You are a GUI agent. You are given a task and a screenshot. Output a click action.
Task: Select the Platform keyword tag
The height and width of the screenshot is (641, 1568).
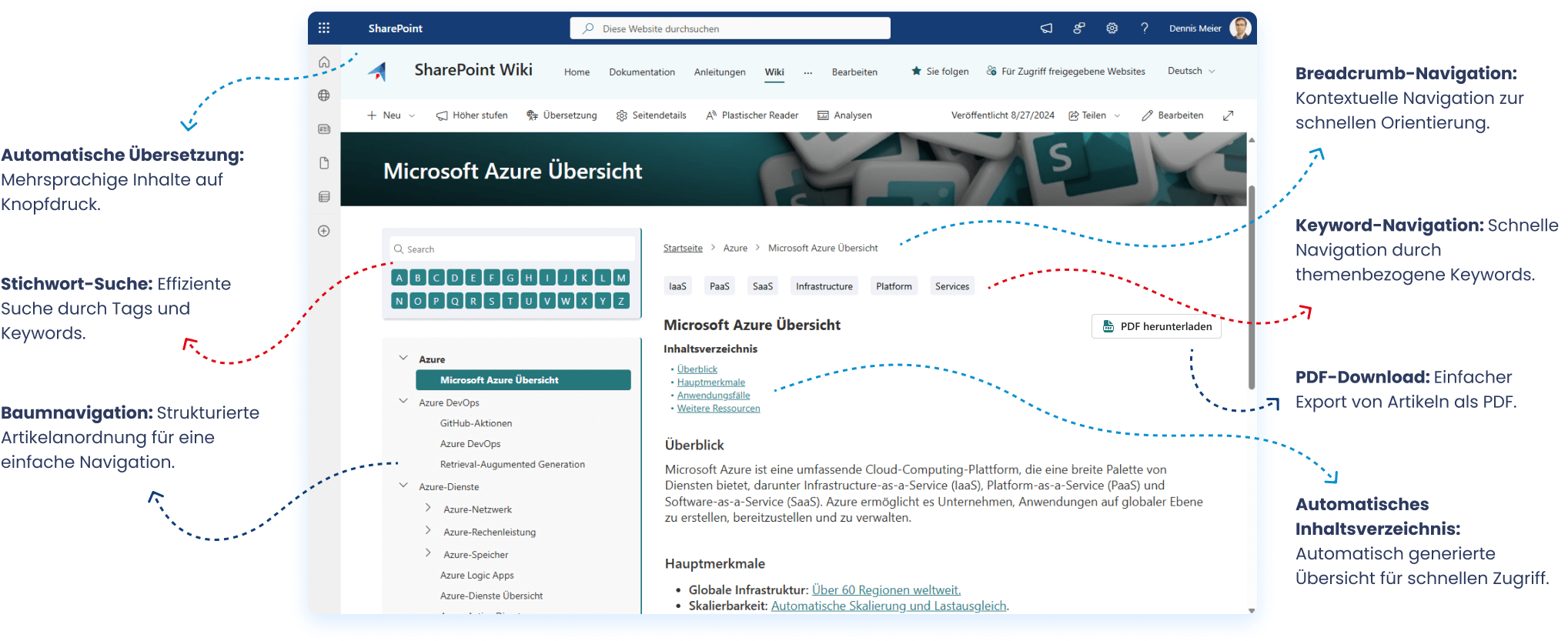pos(894,286)
